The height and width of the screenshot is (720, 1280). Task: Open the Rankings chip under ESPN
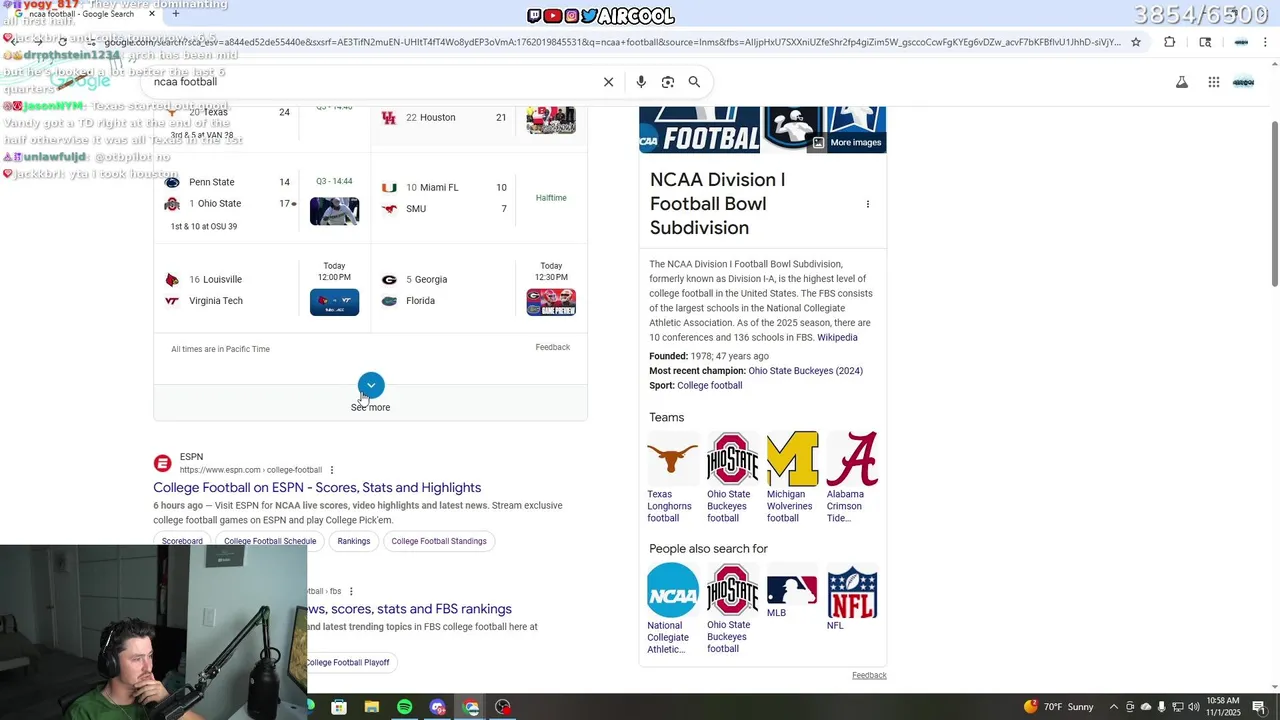[x=354, y=541]
